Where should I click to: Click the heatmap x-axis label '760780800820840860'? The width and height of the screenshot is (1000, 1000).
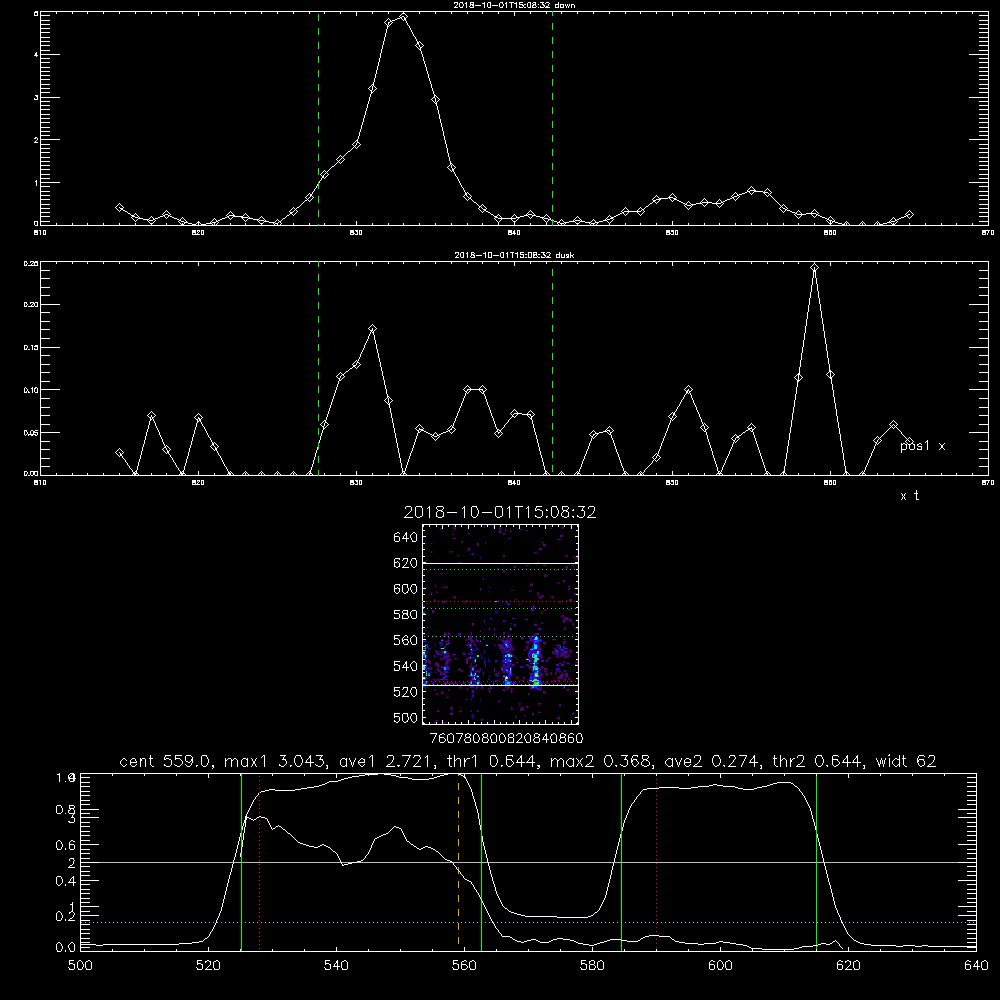tap(506, 739)
